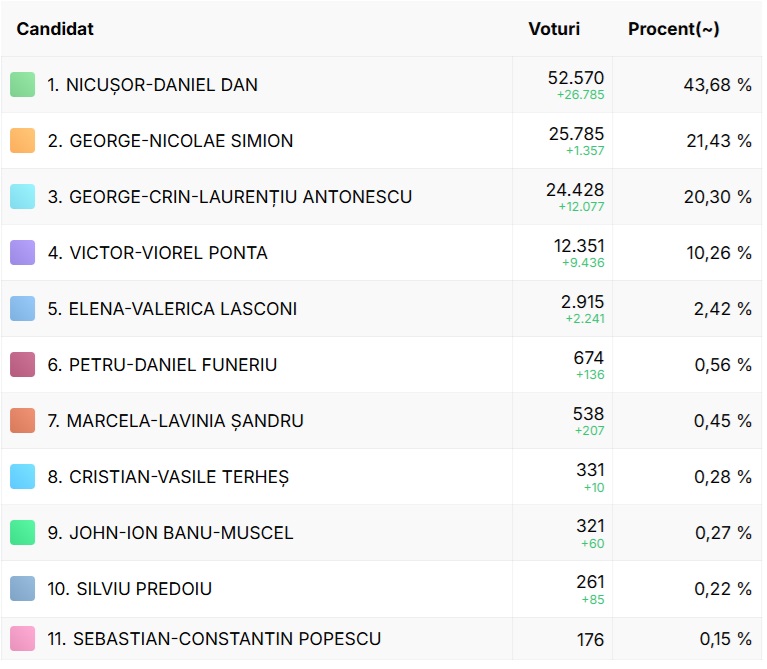
Task: Click the green swatch beside Nicușor-Daniel Dan
Action: pos(23,85)
